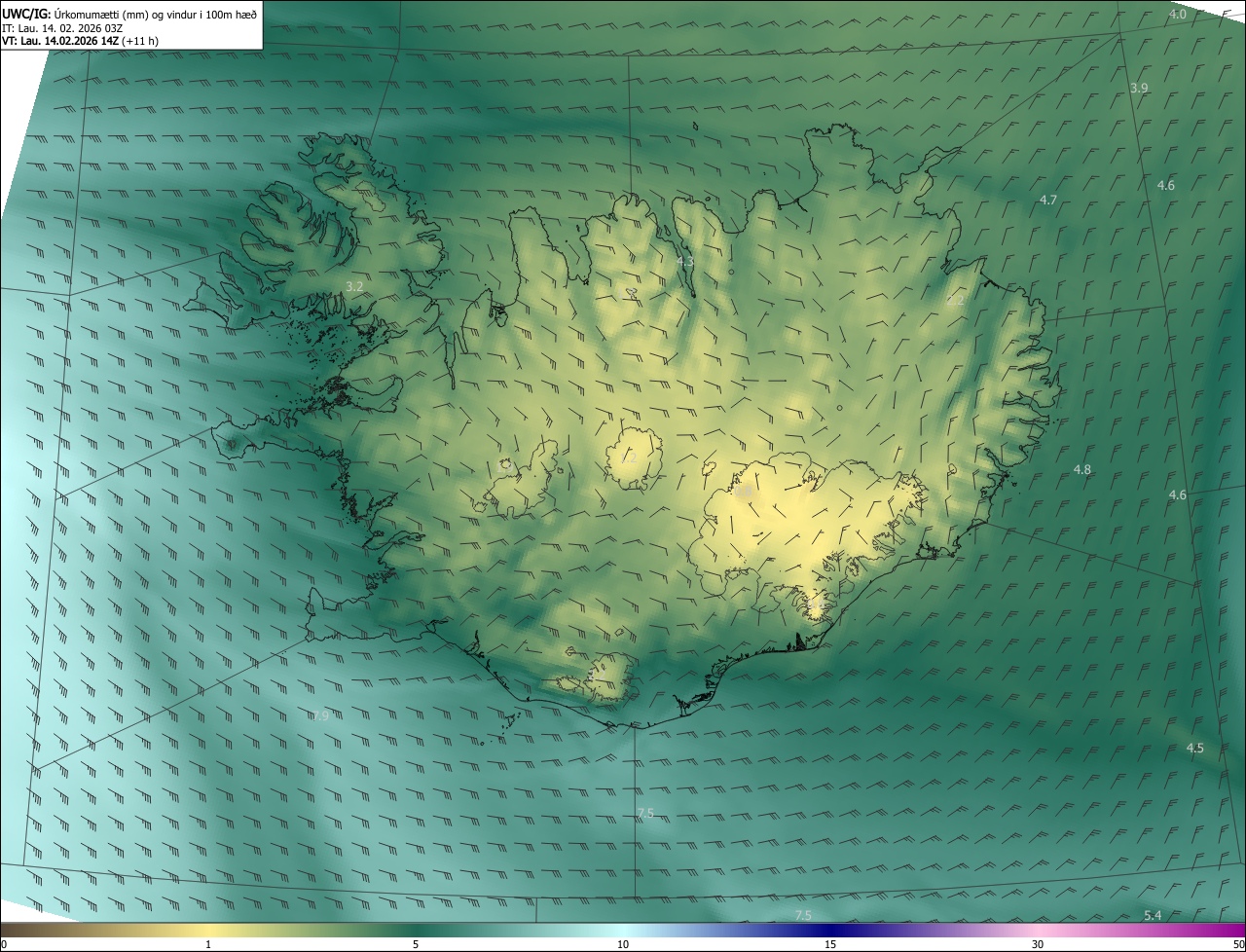Viewport: 1246px width, 952px height.
Task: Click the 2.2 value label on the map
Action: [956, 301]
